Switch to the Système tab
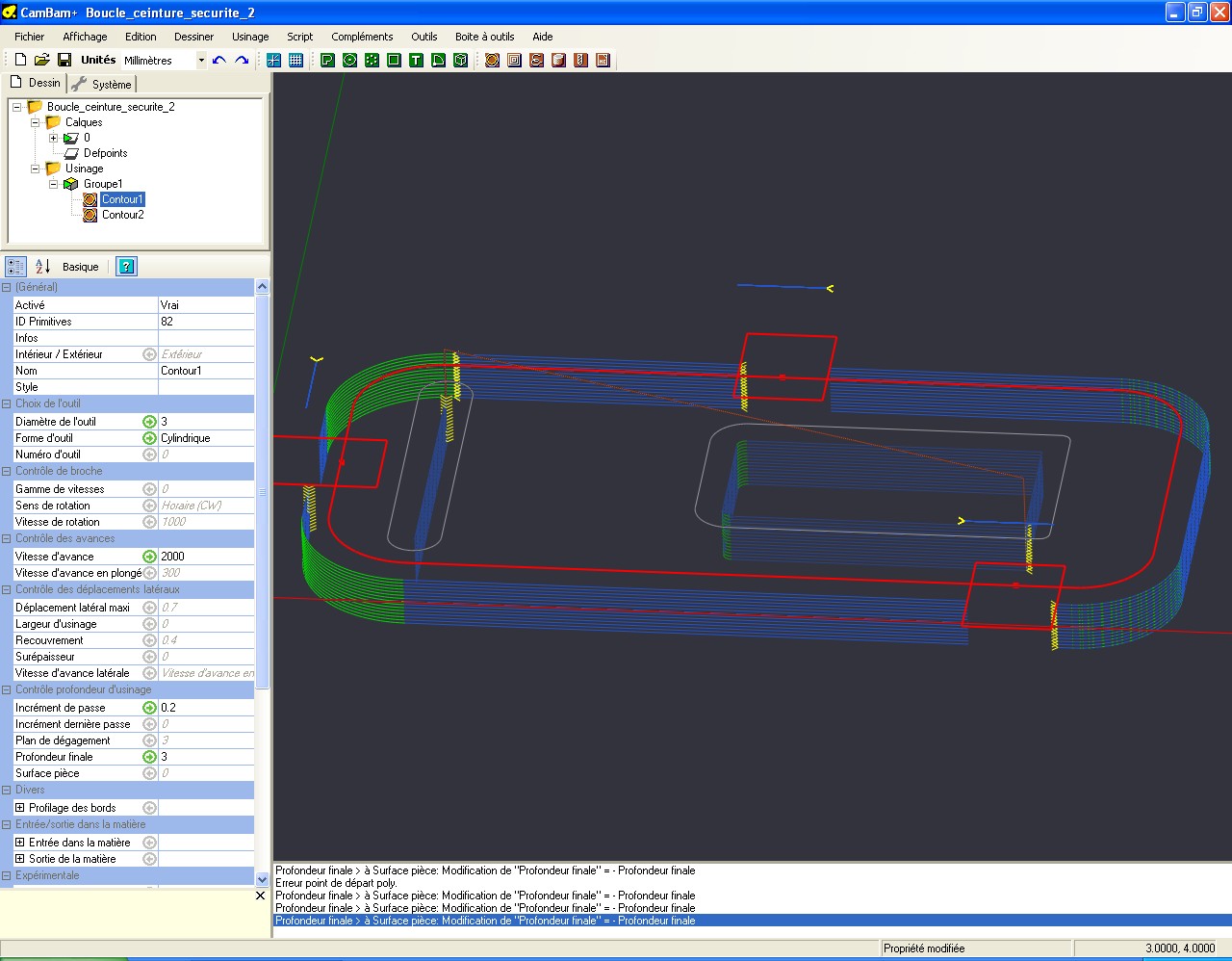The width and height of the screenshot is (1232, 961). (102, 84)
